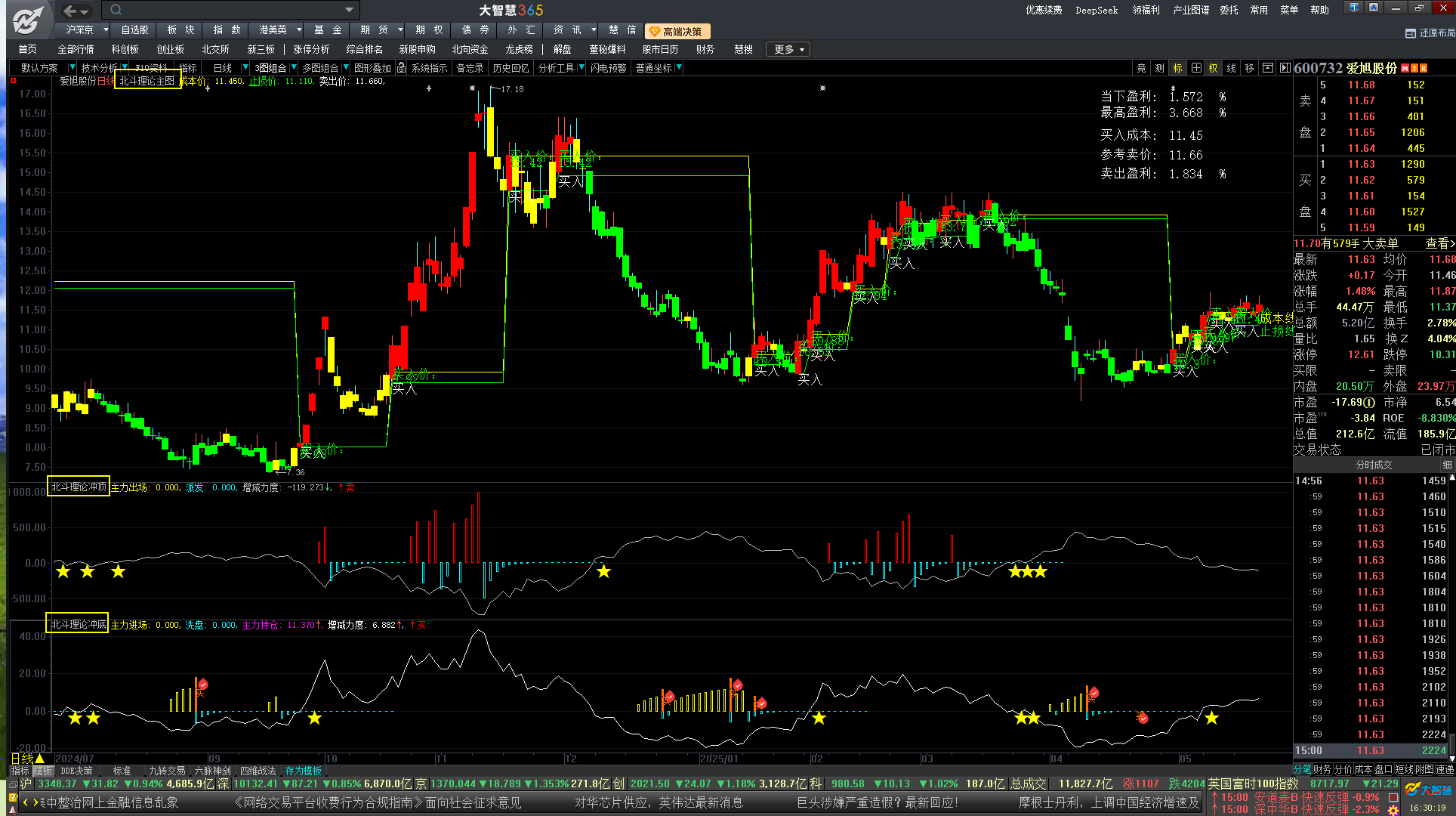
Task: Click the news ticker next arrow
Action: pos(35,802)
